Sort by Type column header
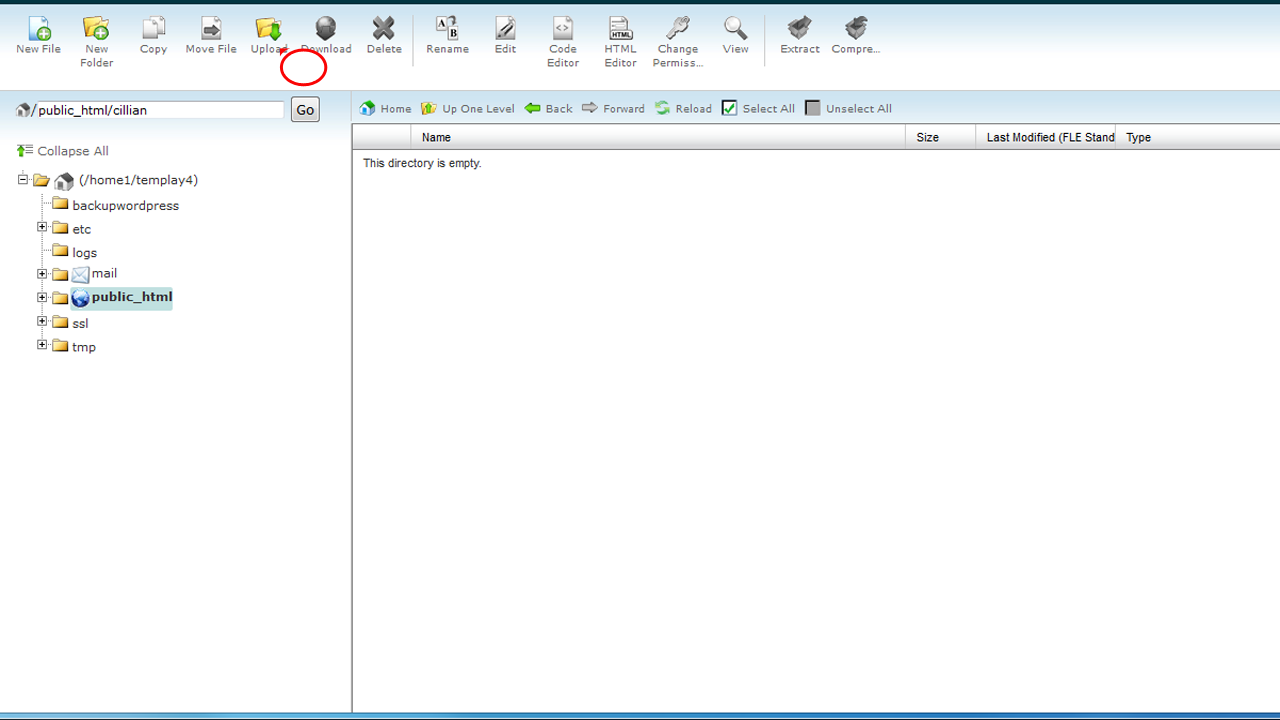The width and height of the screenshot is (1280, 720). coord(1198,137)
